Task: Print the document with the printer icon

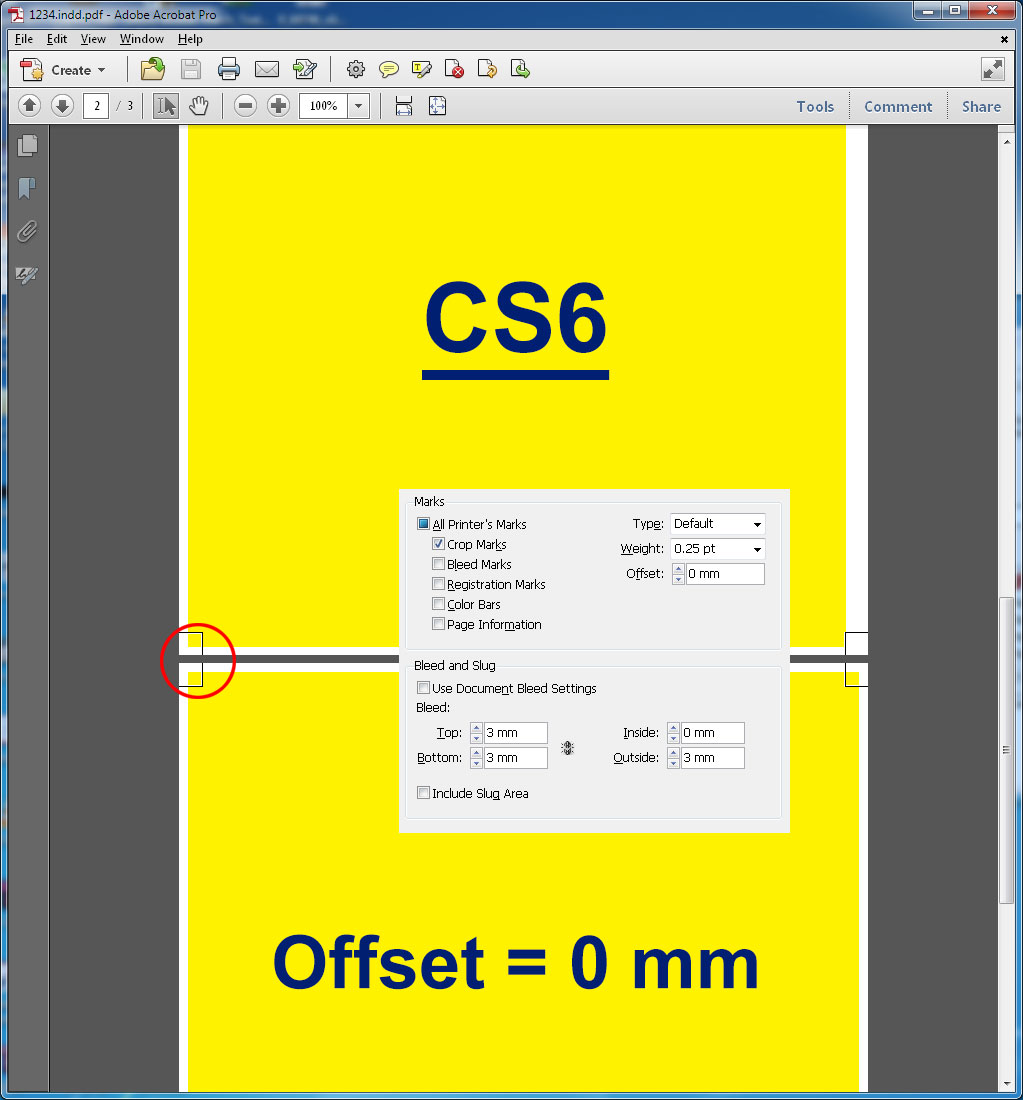Action: [x=228, y=69]
